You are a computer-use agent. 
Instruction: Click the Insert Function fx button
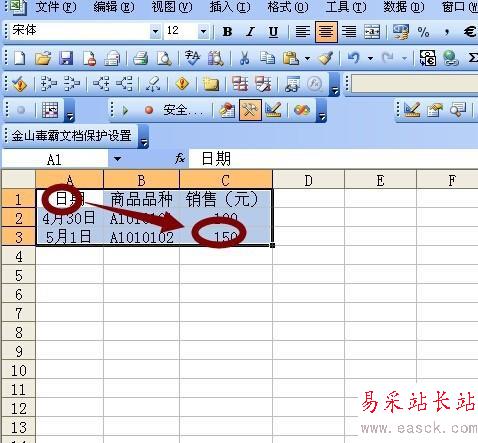tap(180, 159)
